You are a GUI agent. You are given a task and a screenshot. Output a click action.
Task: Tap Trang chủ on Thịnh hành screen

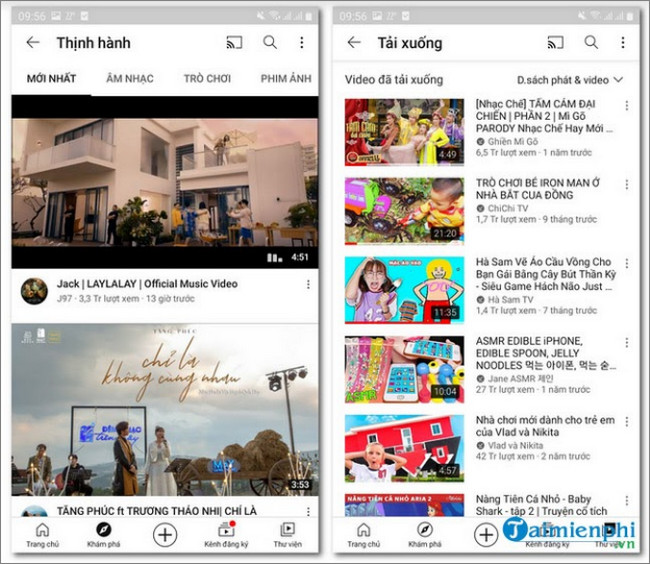tap(42, 535)
